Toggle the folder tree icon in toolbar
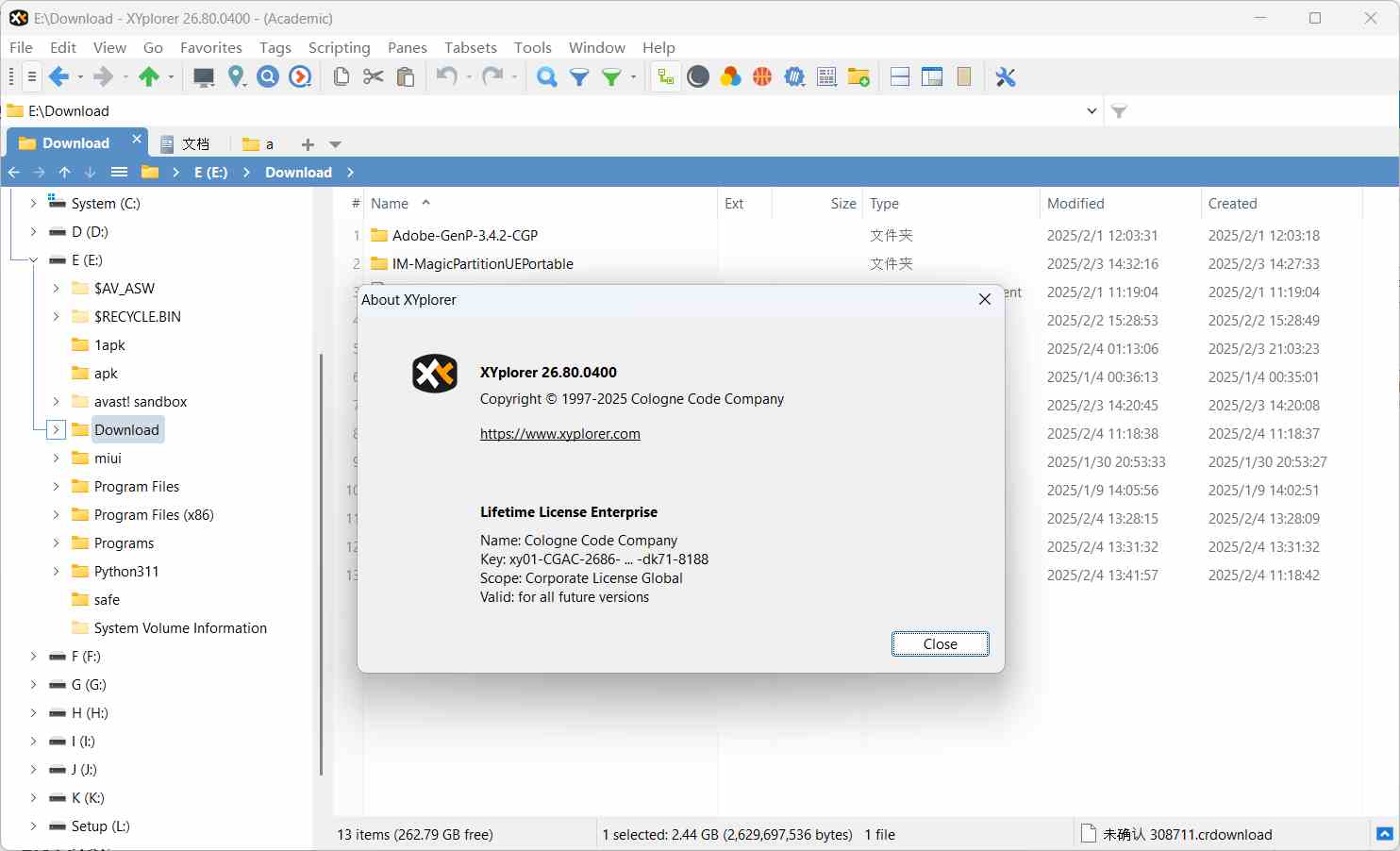This screenshot has height=851, width=1400. [666, 77]
